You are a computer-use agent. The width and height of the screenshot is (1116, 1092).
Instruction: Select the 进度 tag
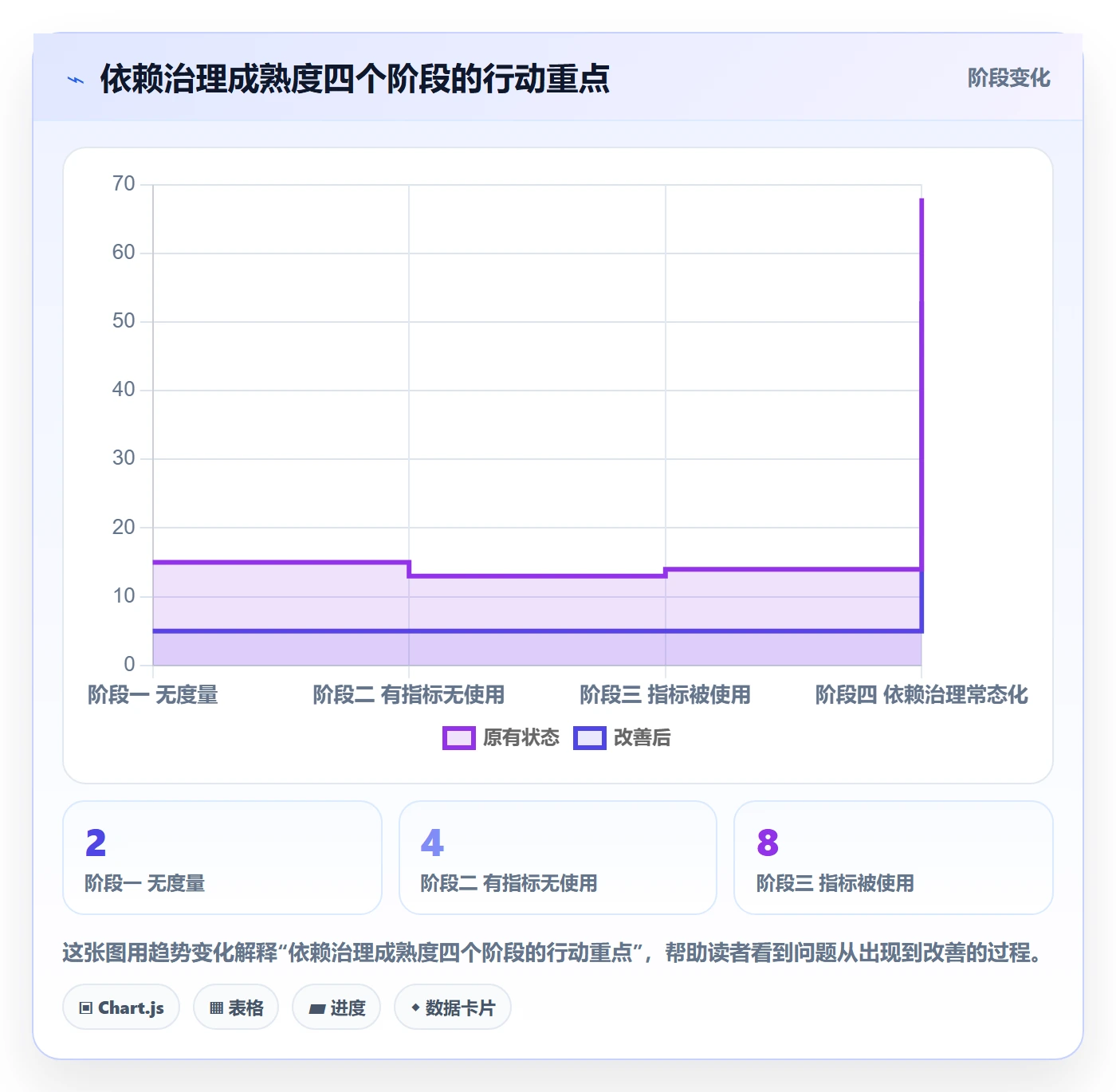pos(336,1008)
